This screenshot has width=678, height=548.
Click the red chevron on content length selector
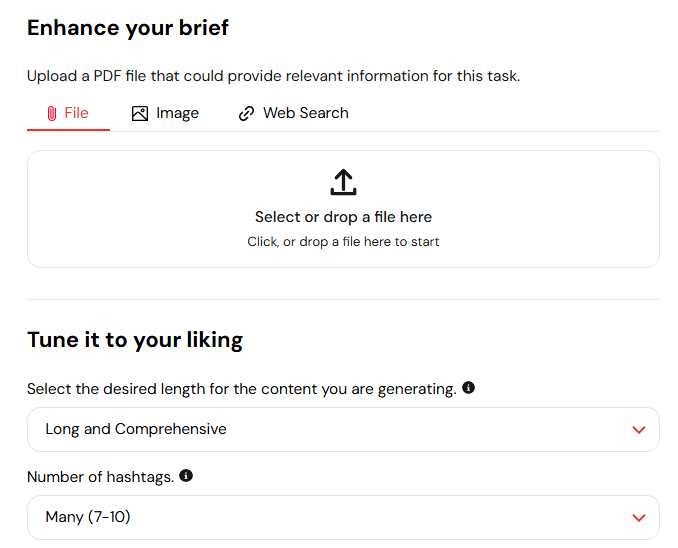point(639,430)
